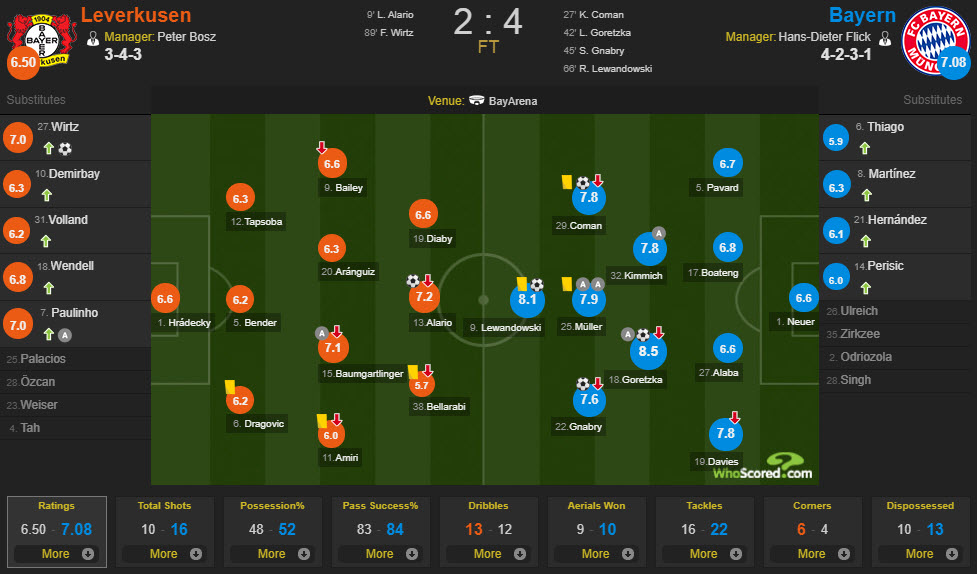Open More dropdown under Tackles

(704, 553)
